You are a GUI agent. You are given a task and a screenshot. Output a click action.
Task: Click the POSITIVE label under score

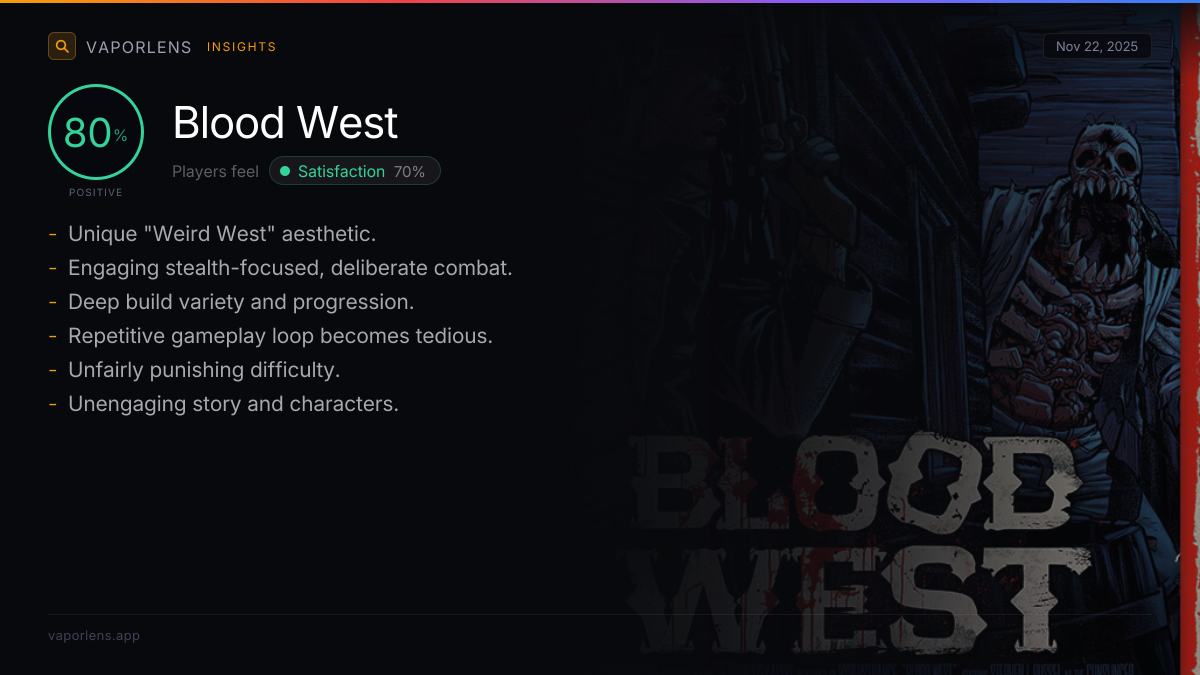(96, 192)
